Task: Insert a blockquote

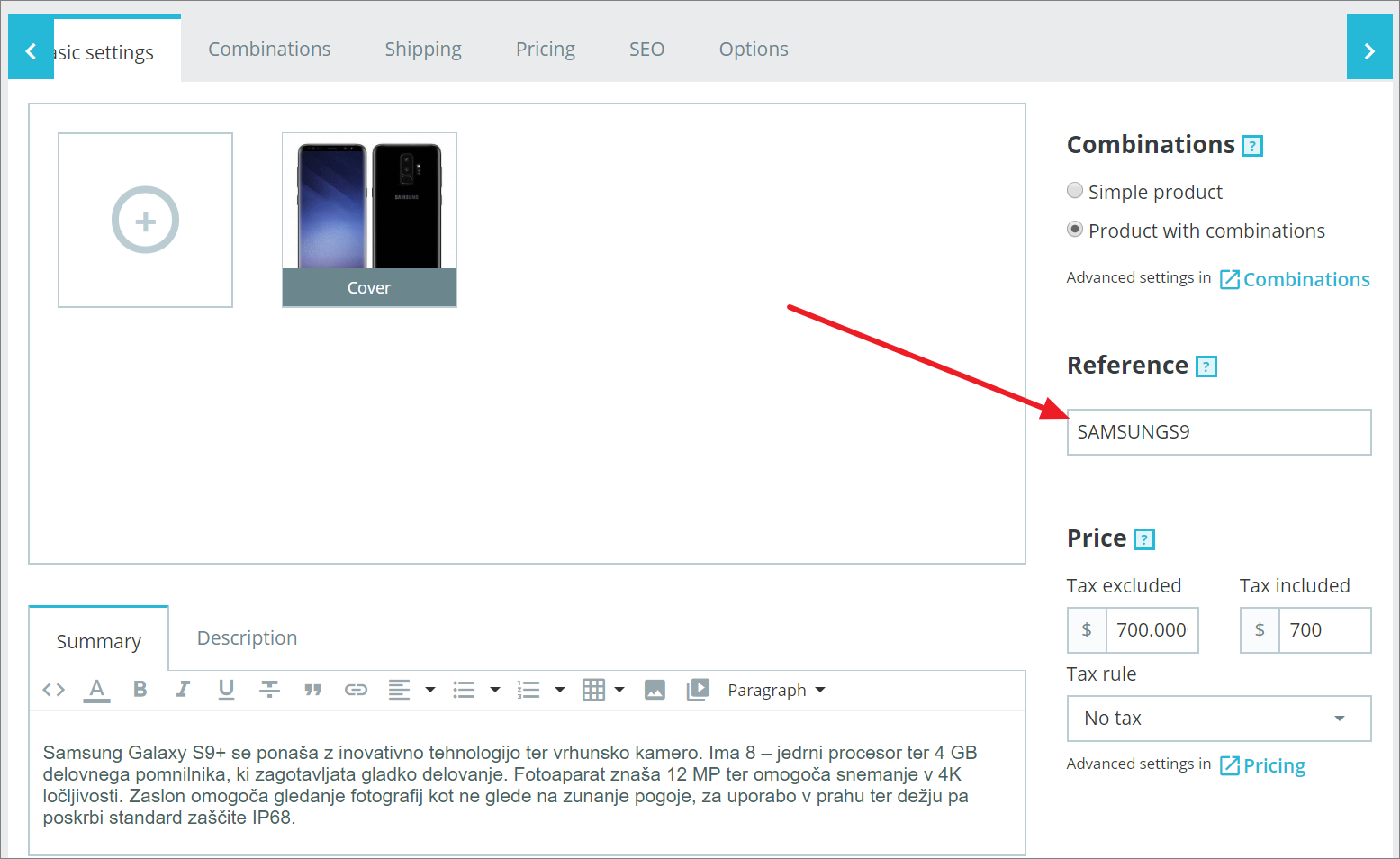Action: pyautogui.click(x=312, y=690)
